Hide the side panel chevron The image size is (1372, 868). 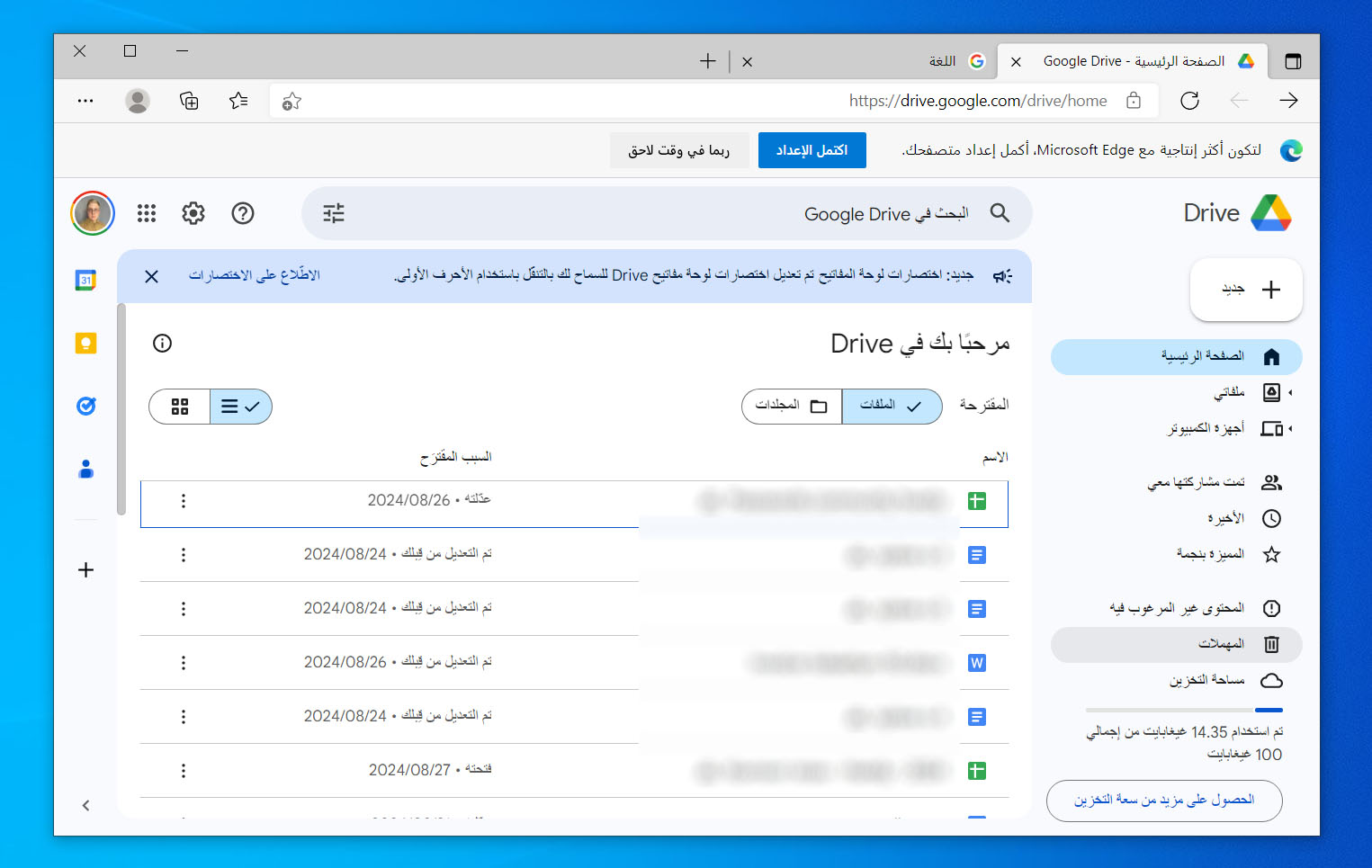(x=86, y=805)
